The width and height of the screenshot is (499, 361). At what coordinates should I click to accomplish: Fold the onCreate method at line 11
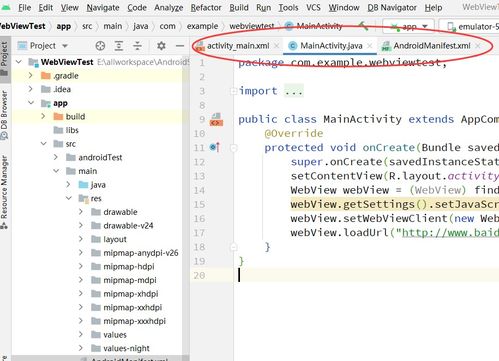[x=234, y=148]
